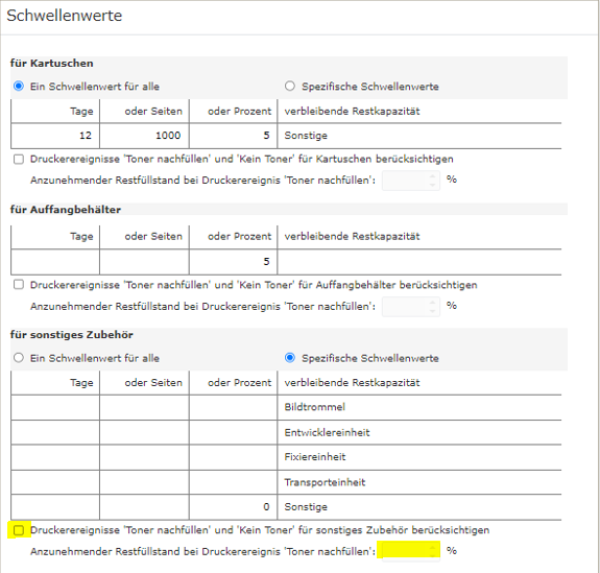
Task: Click Tage cell for Zubehör Sonstige row
Action: click(x=55, y=507)
